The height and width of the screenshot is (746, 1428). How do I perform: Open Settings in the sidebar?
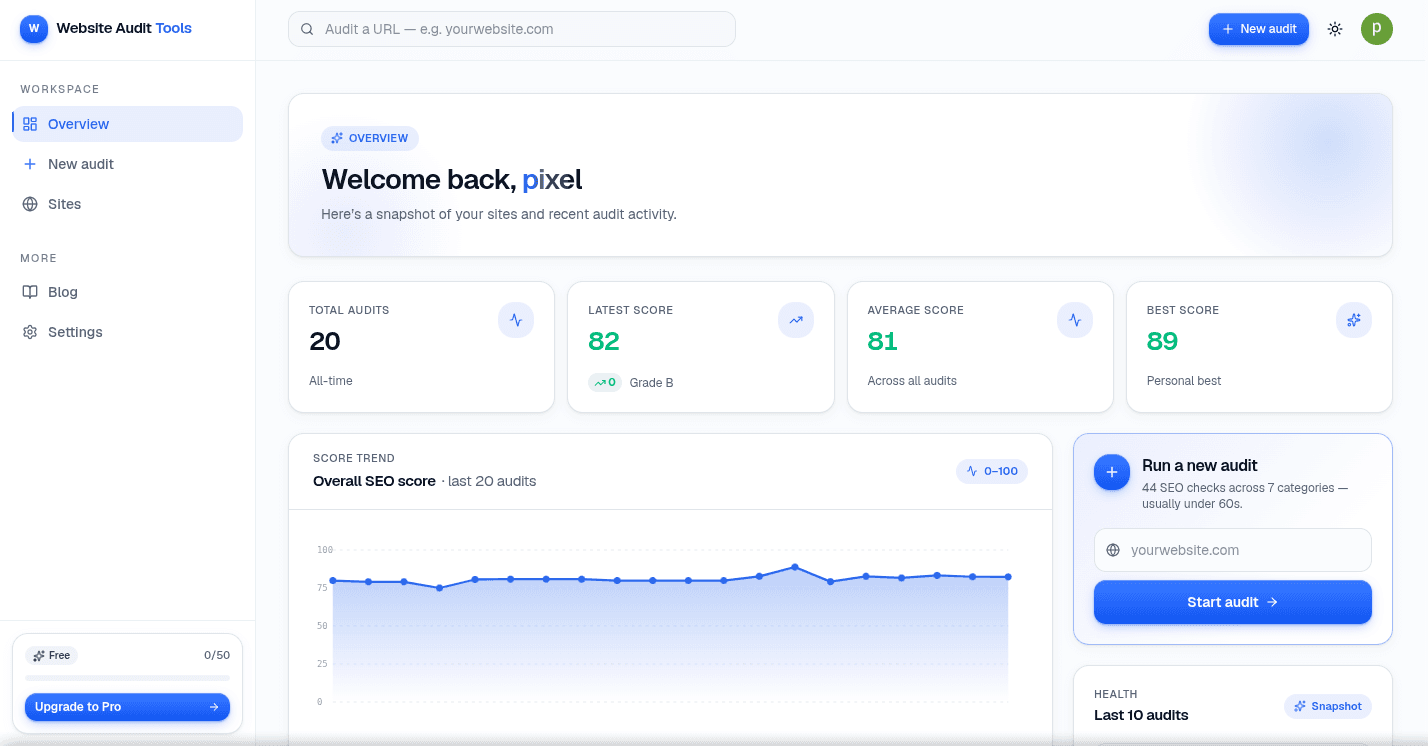point(127,332)
